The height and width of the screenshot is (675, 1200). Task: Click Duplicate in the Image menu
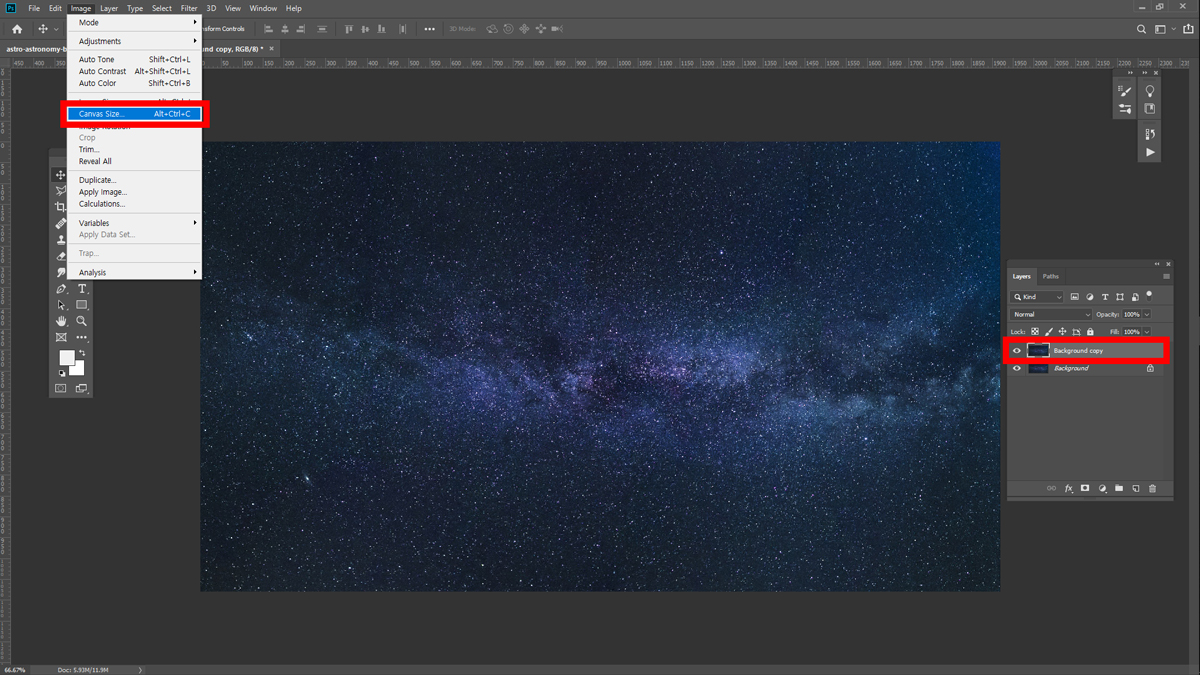[98, 180]
